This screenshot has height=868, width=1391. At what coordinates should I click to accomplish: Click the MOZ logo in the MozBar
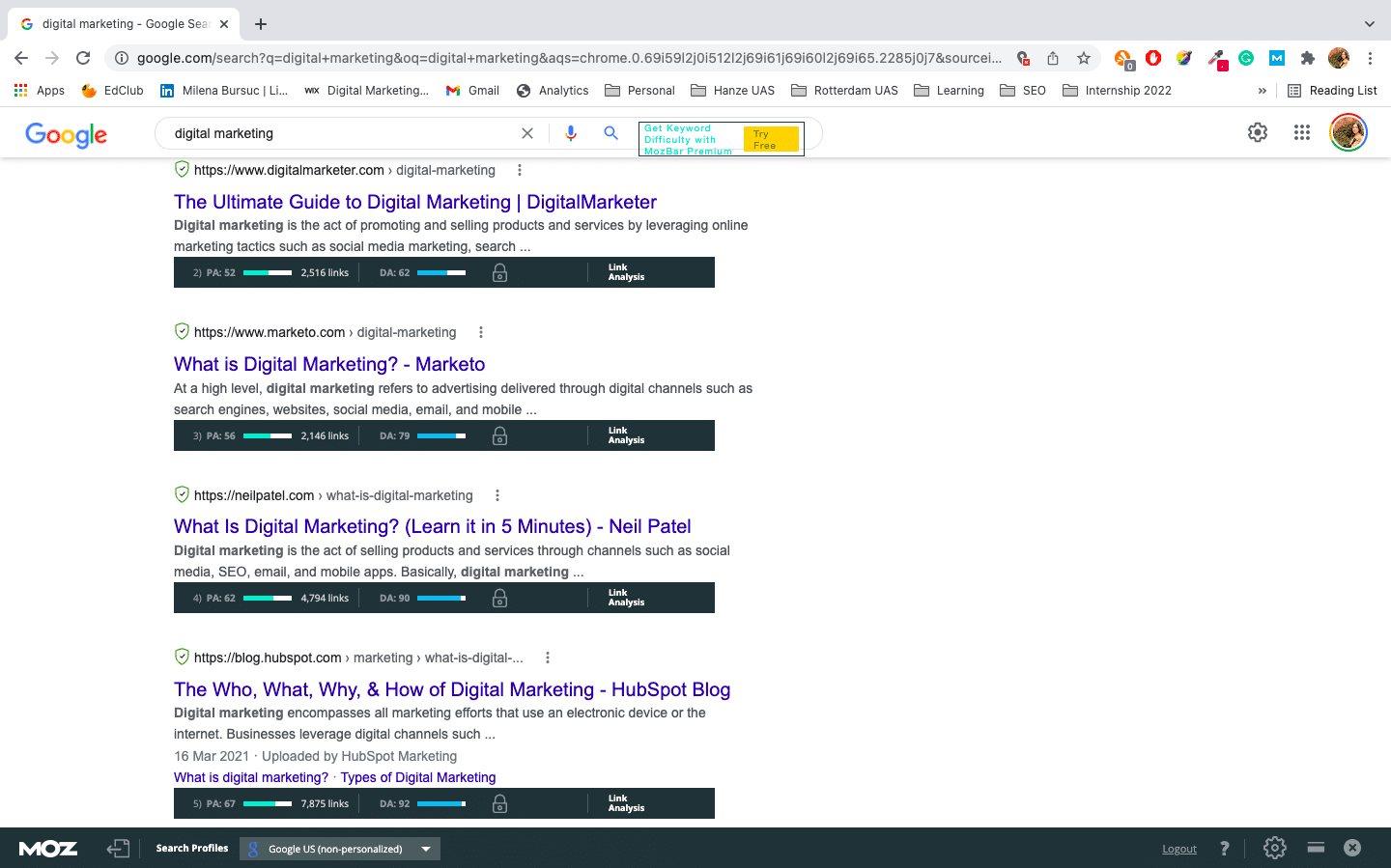click(x=48, y=849)
